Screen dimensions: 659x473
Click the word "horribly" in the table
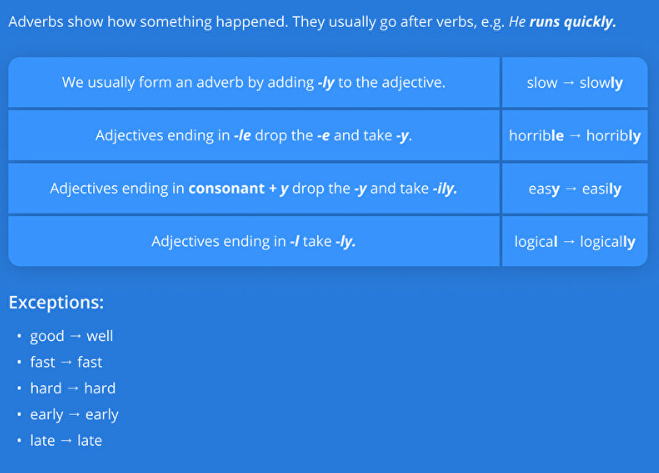[x=613, y=136]
